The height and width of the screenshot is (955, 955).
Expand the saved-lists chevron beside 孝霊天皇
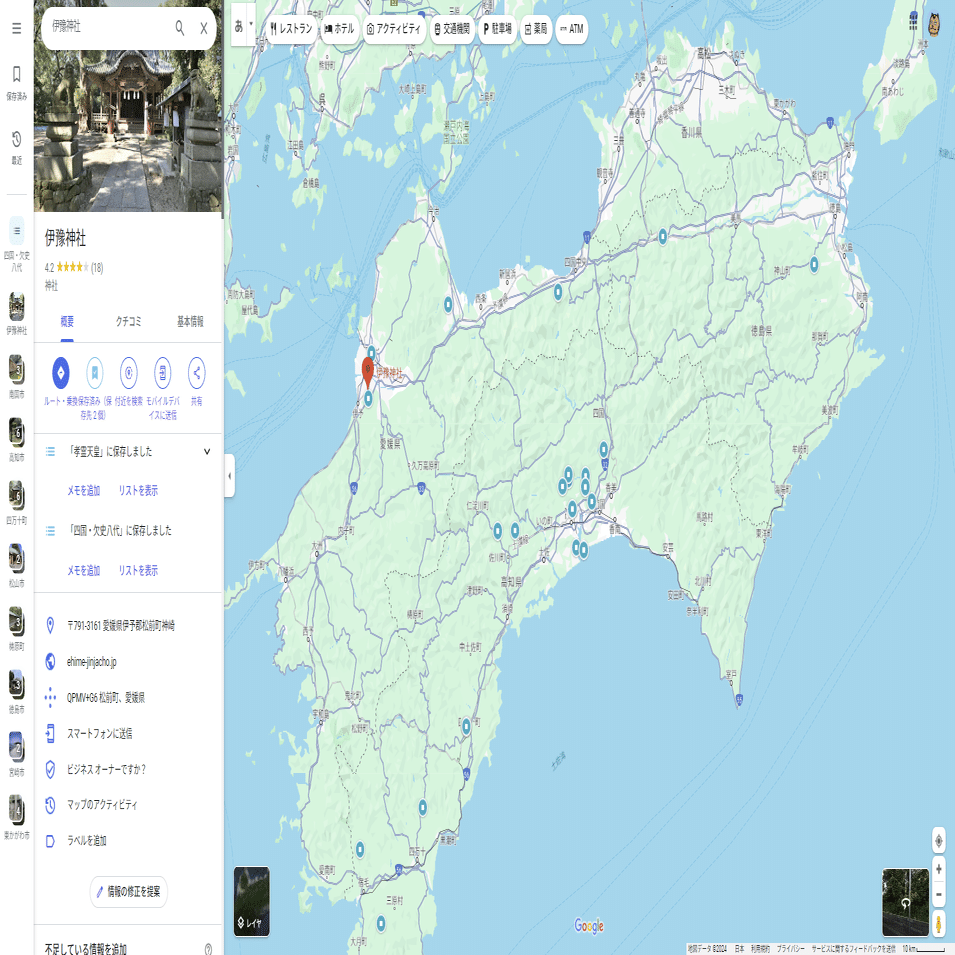207,451
